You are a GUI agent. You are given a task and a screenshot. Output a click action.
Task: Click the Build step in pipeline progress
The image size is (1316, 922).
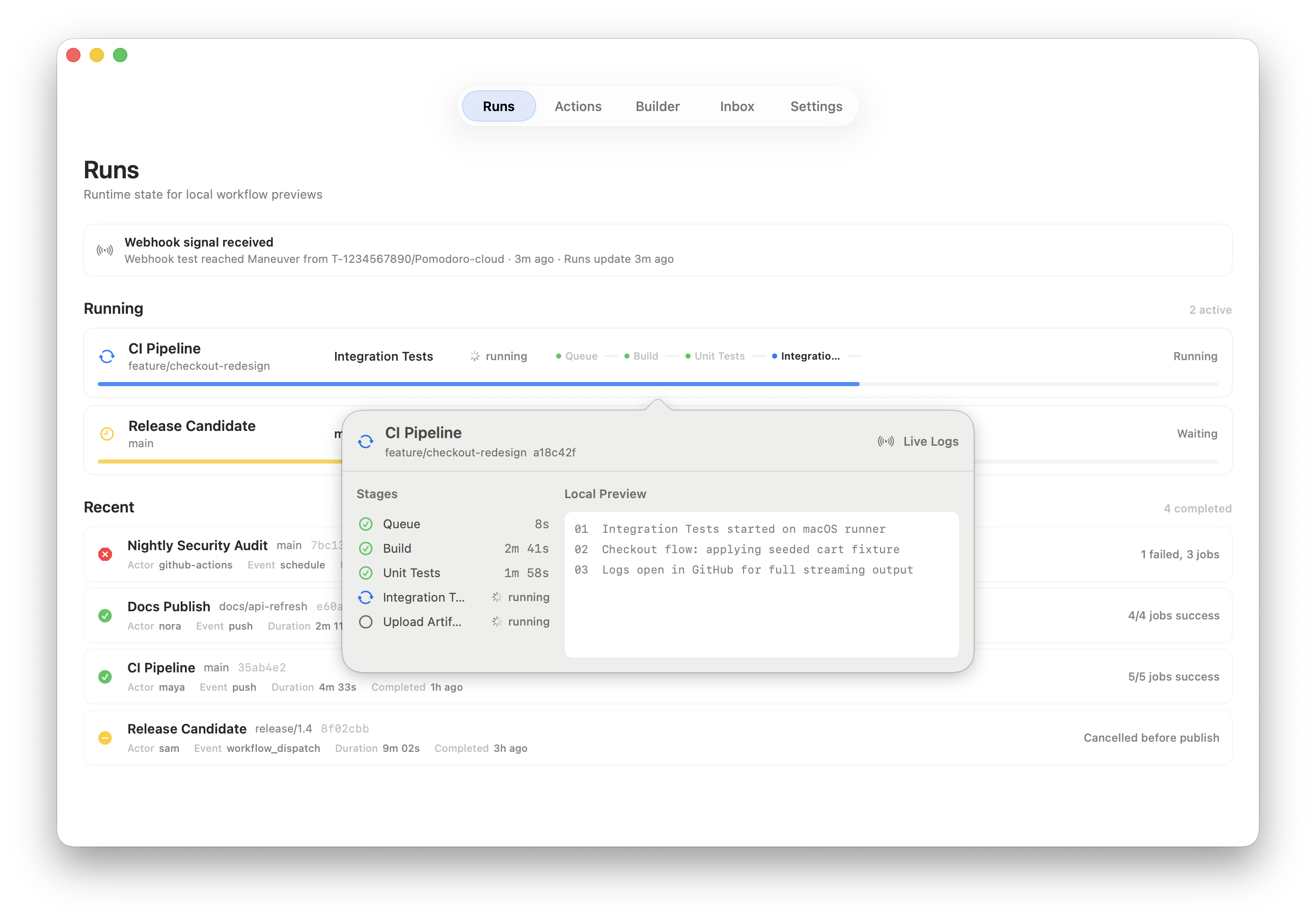[x=641, y=356]
